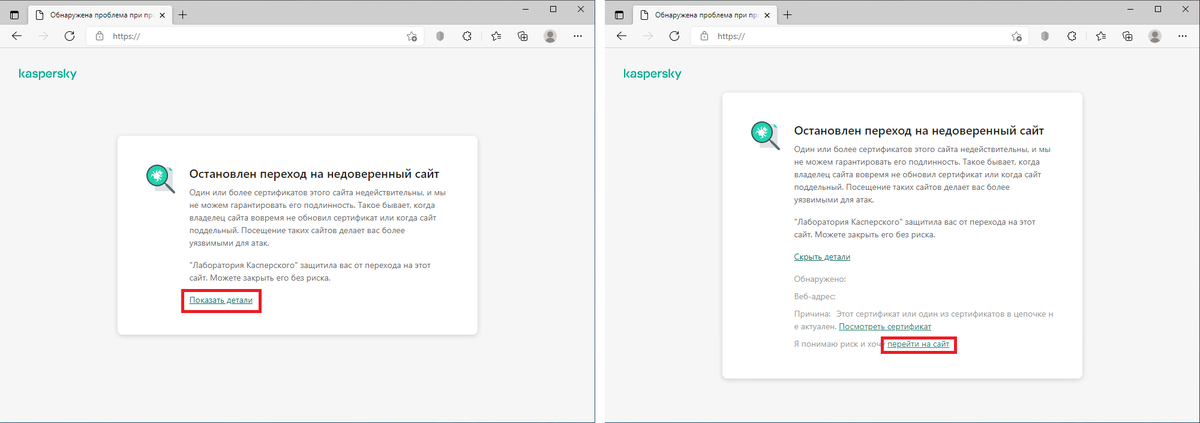Open Extensions puzzle icon in left window
Image resolution: width=1200 pixels, height=423 pixels.
(467, 36)
